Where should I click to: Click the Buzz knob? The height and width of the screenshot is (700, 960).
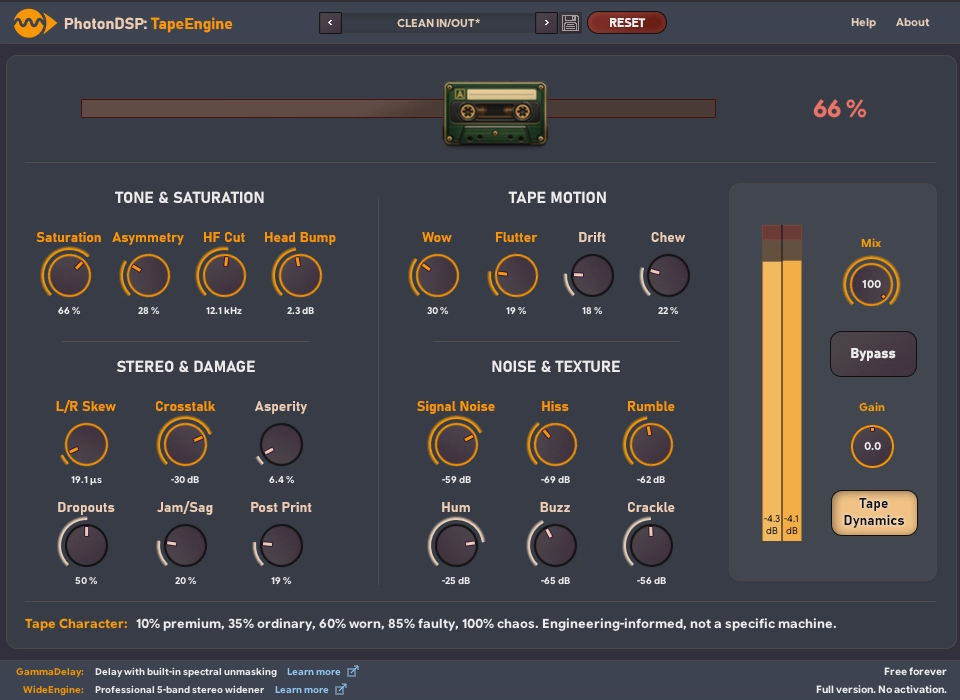pyautogui.click(x=555, y=546)
